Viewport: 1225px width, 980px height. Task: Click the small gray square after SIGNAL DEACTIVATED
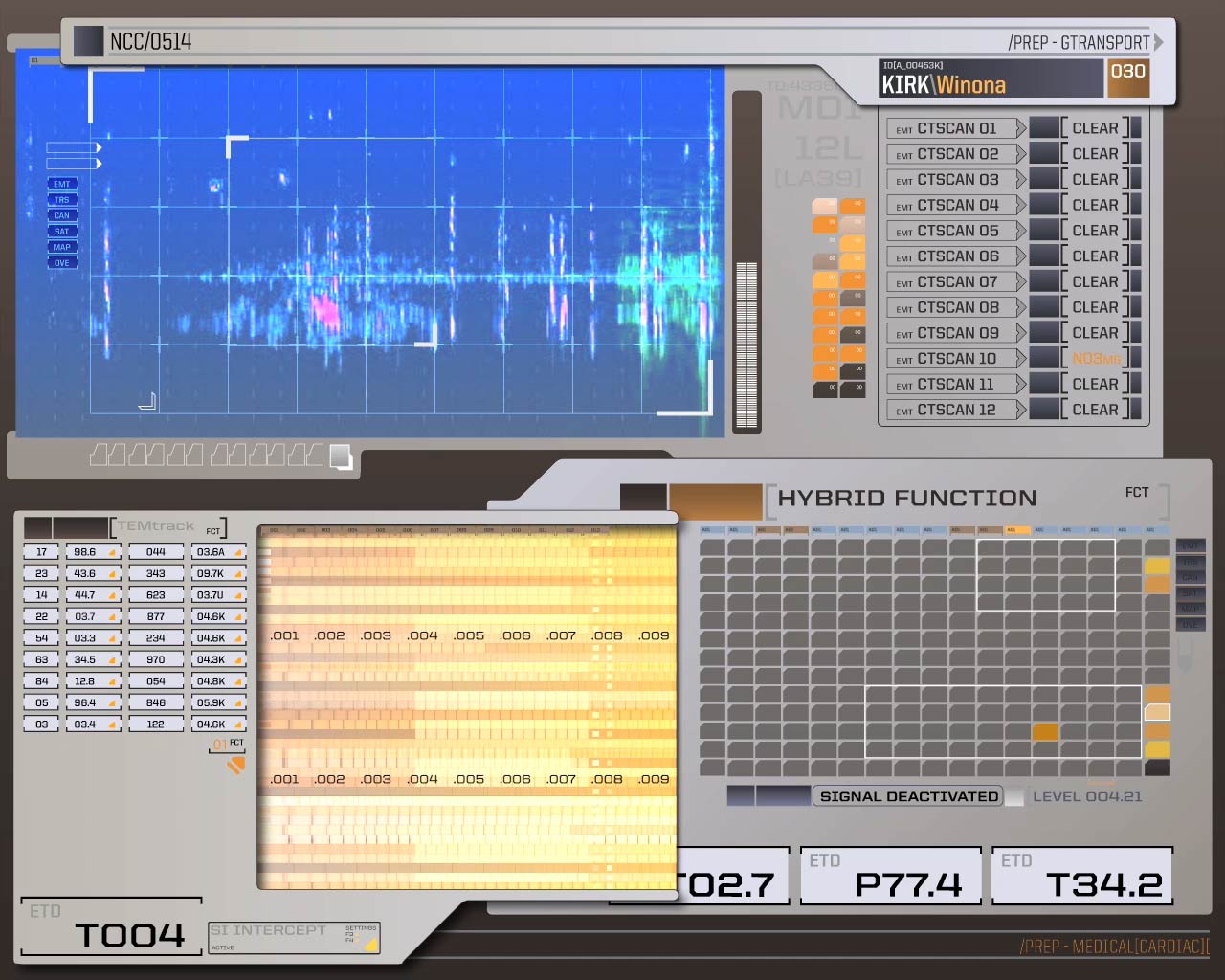[1013, 796]
